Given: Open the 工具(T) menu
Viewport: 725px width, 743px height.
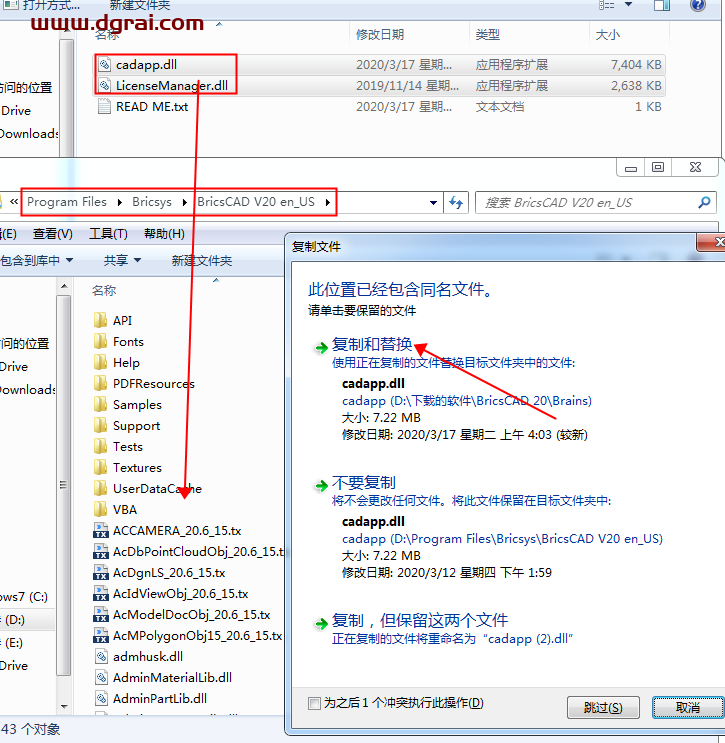Looking at the screenshot, I should [x=109, y=234].
